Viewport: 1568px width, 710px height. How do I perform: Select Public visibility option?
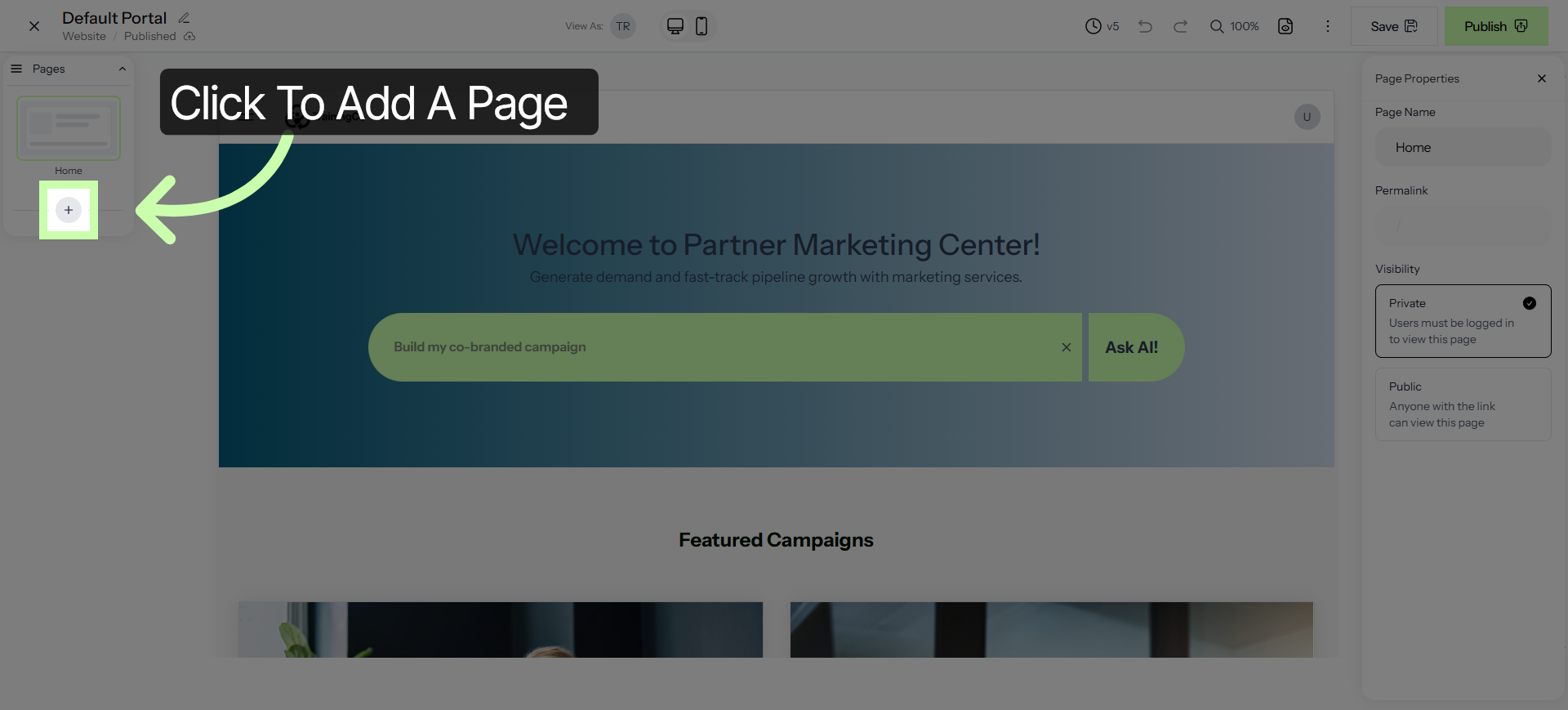point(1463,404)
